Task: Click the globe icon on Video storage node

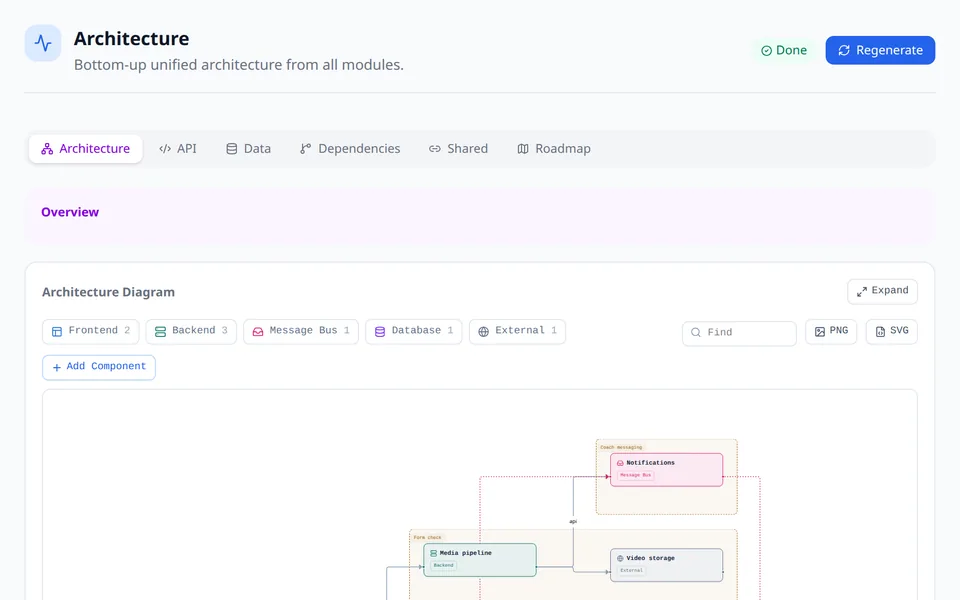Action: [x=620, y=558]
